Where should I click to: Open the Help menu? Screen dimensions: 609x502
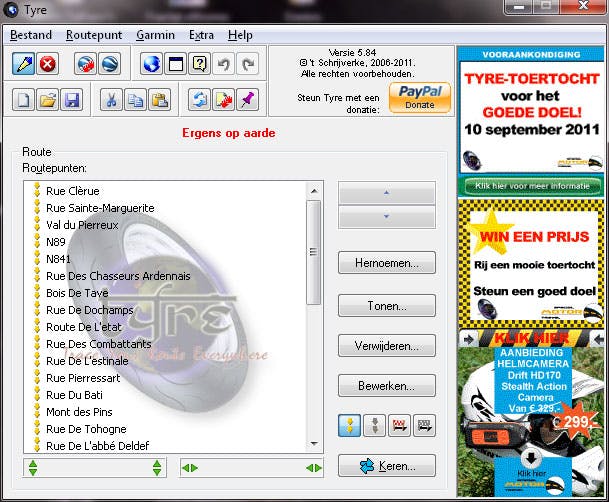240,35
